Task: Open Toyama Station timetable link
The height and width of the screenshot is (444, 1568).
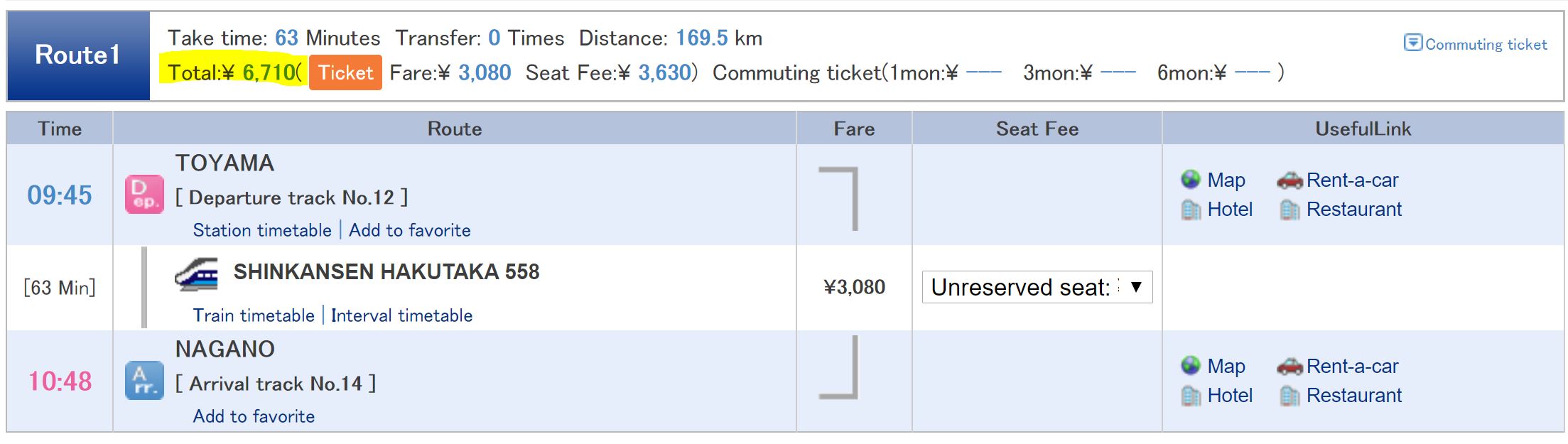Action: point(262,230)
